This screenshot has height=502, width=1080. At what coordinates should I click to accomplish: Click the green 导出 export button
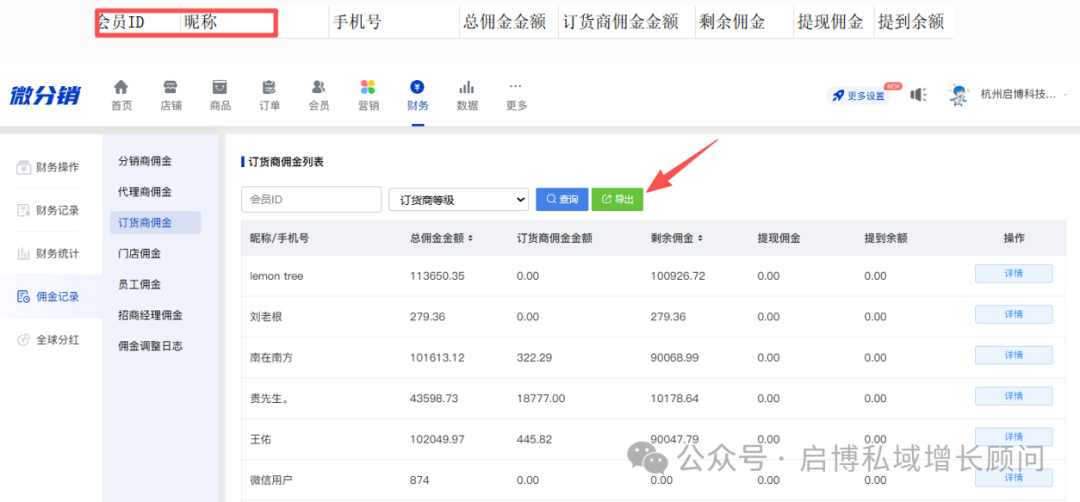tap(617, 200)
